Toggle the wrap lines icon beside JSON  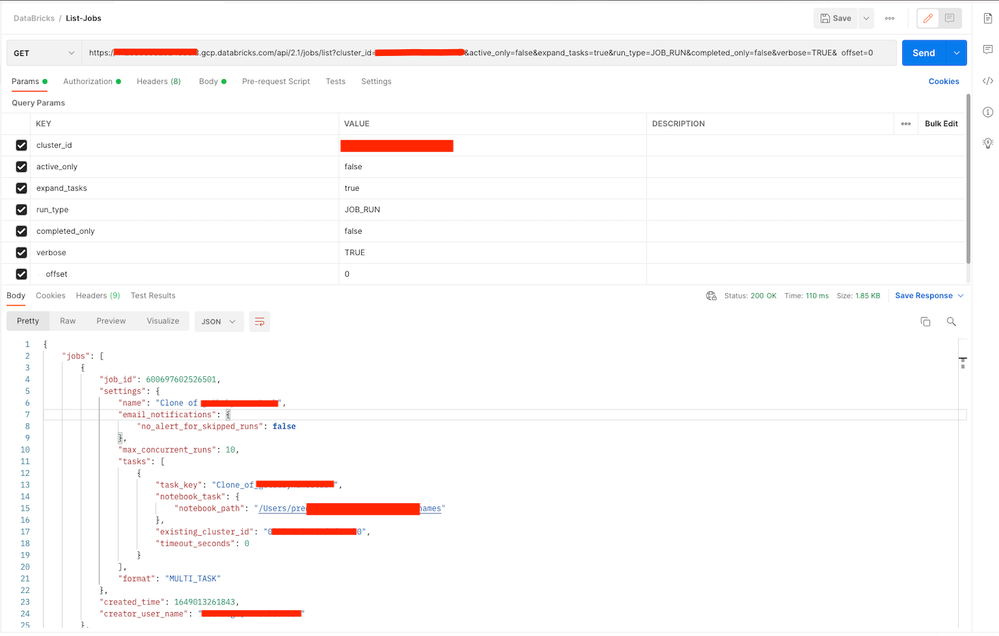259,321
